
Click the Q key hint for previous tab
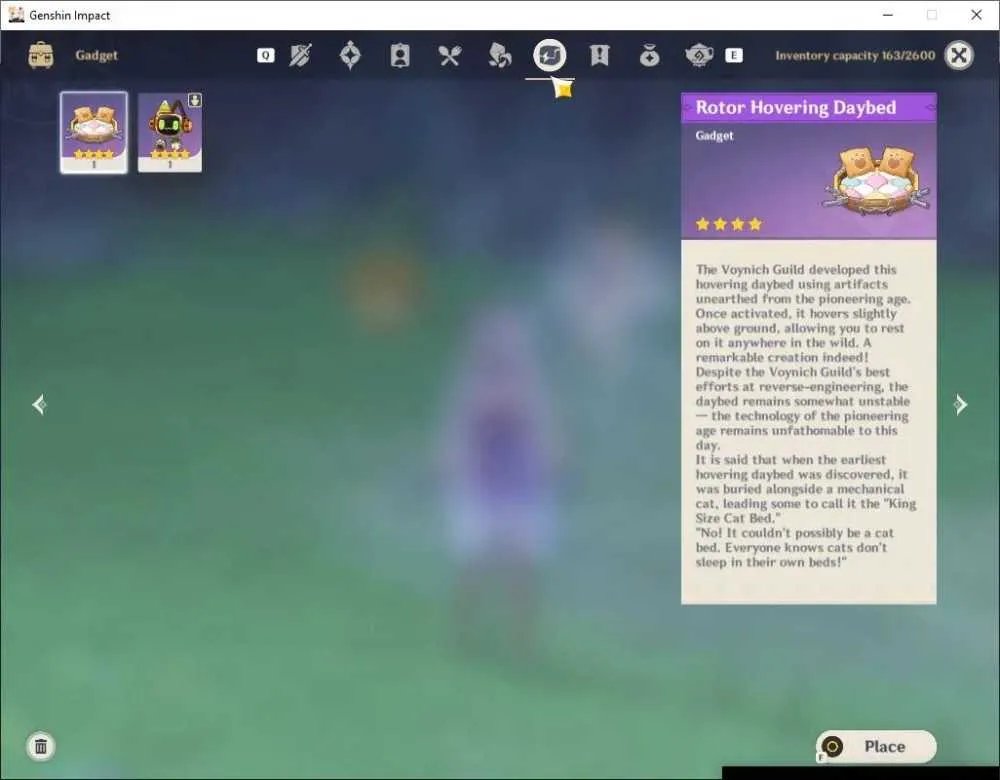pyautogui.click(x=265, y=55)
